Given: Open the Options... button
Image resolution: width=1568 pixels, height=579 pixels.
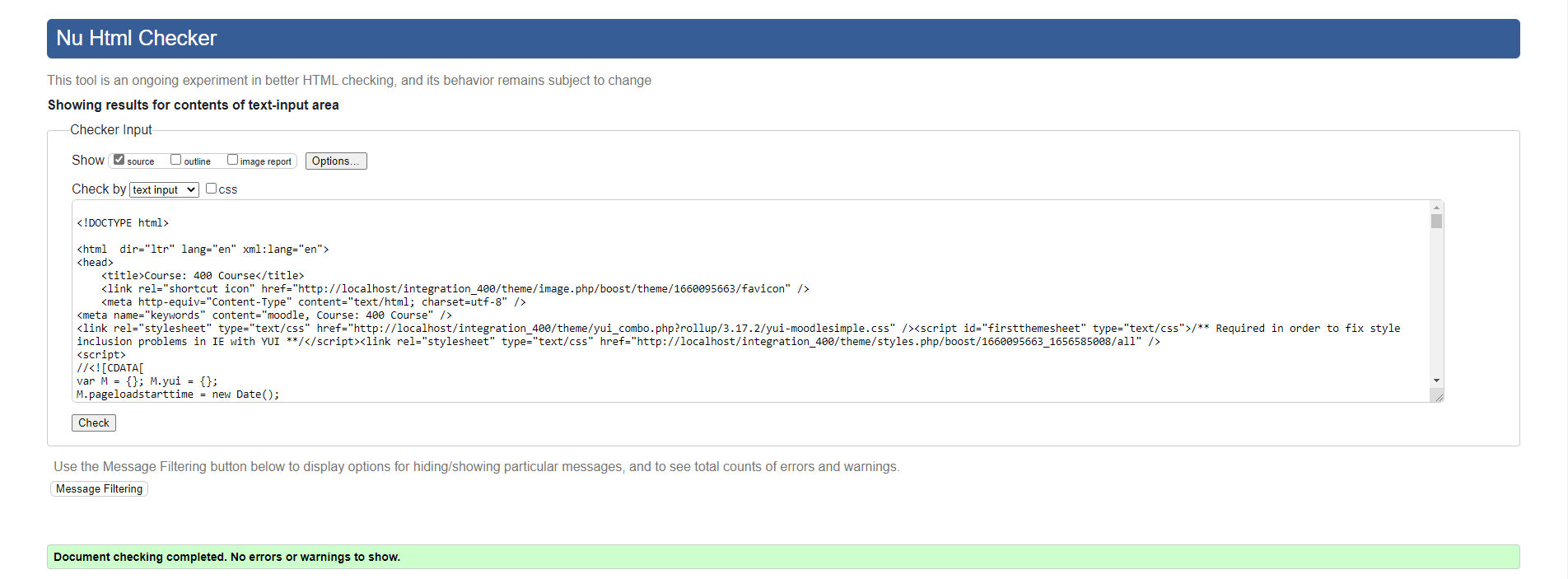Looking at the screenshot, I should pos(336,161).
